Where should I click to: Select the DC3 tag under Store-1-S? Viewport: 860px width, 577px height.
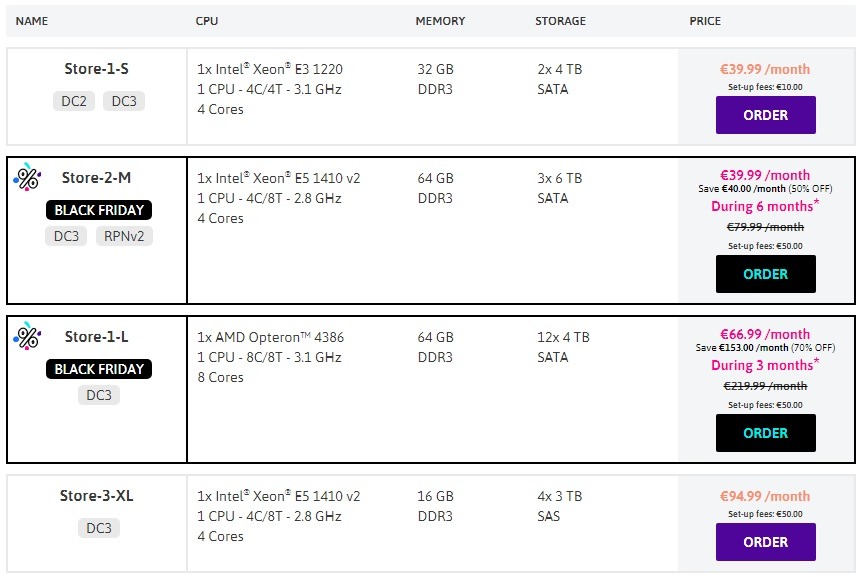tap(124, 101)
